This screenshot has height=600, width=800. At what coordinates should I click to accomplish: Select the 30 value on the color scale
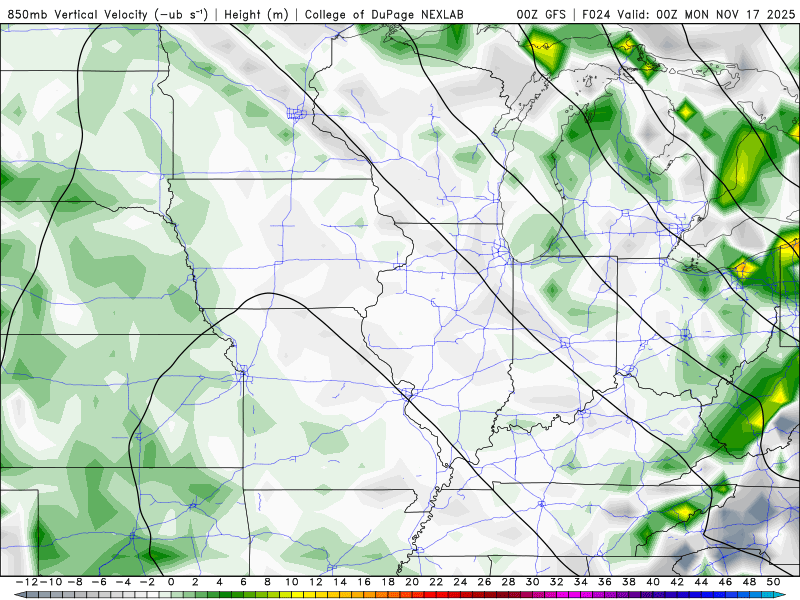(x=533, y=582)
